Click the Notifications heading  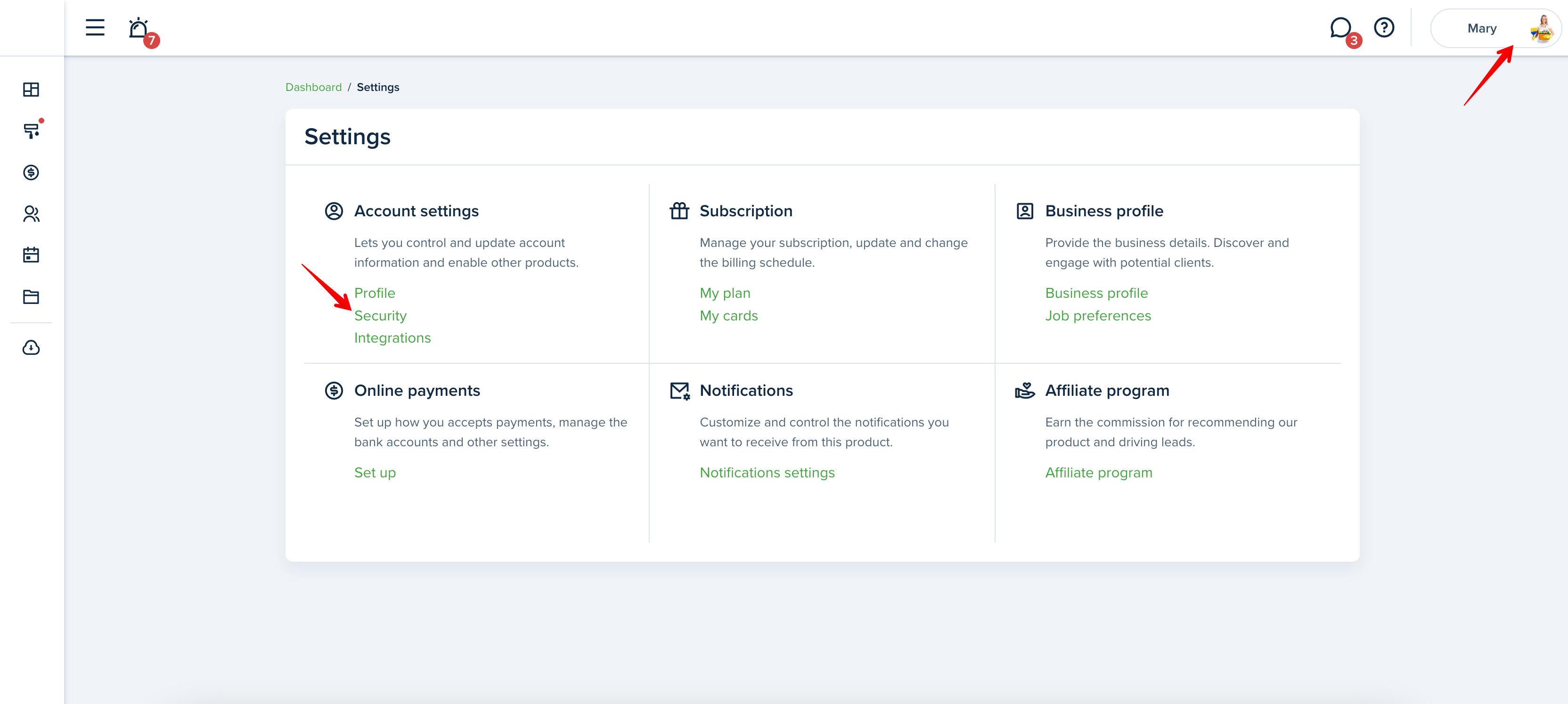746,390
